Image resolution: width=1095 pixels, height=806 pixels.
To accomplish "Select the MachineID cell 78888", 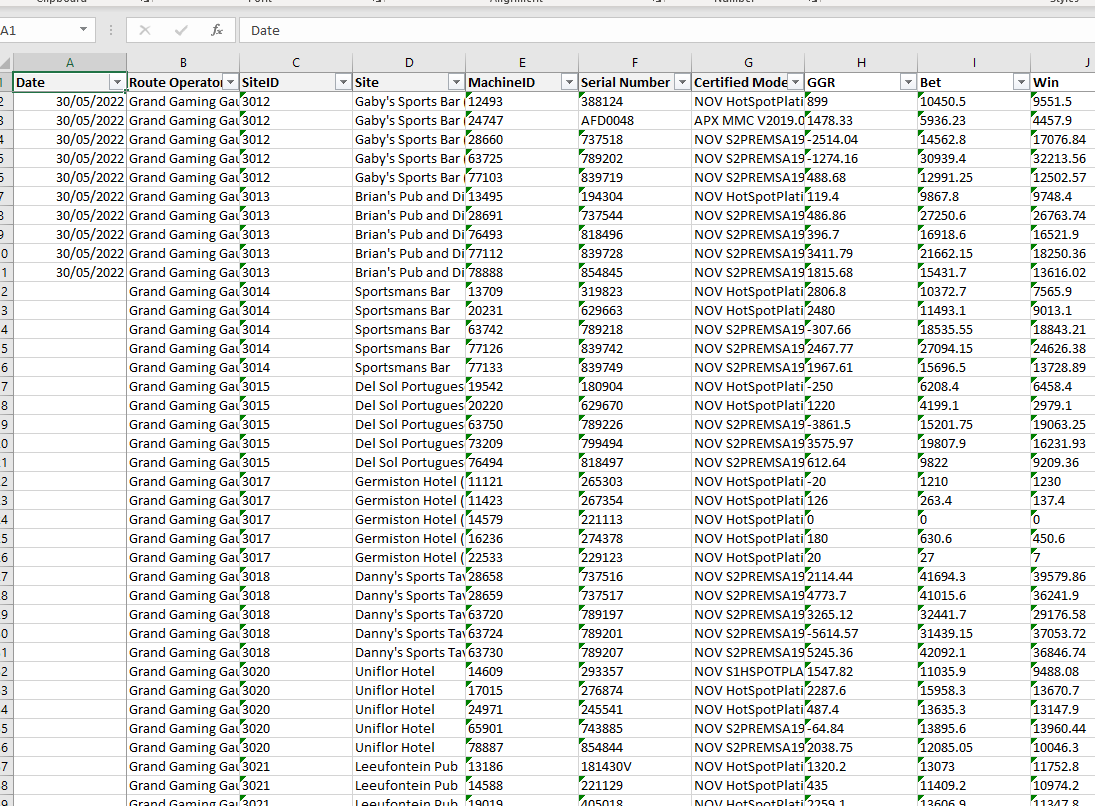I will 522,272.
